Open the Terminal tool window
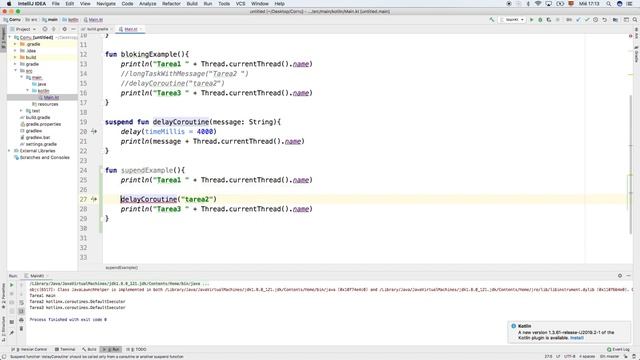640x360 pixels. coord(65,349)
